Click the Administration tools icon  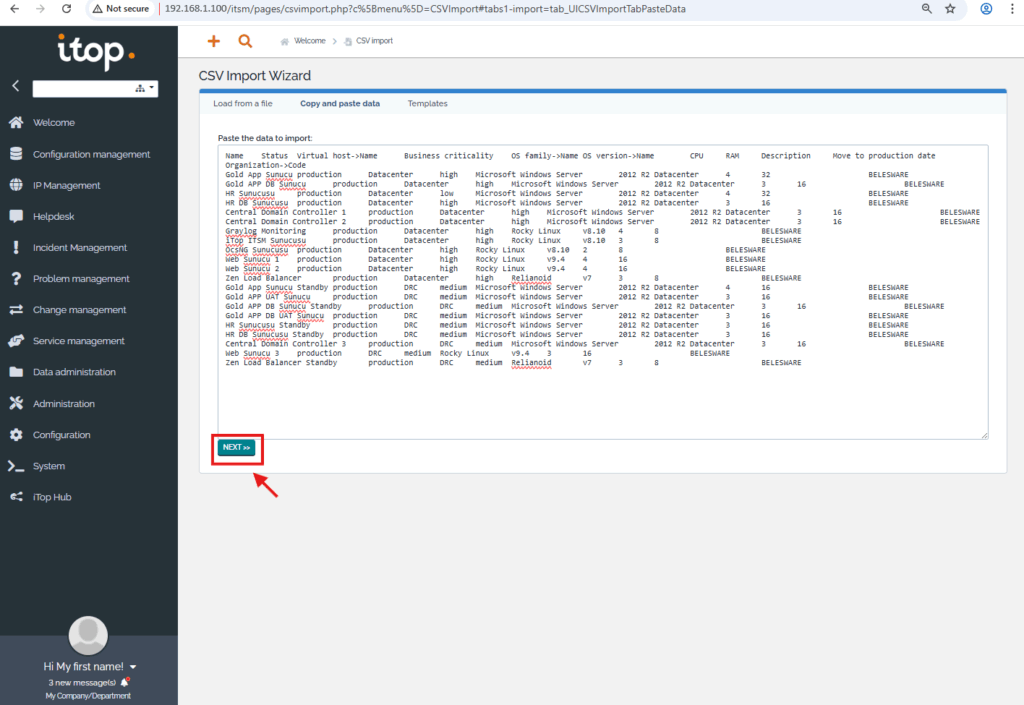point(15,404)
